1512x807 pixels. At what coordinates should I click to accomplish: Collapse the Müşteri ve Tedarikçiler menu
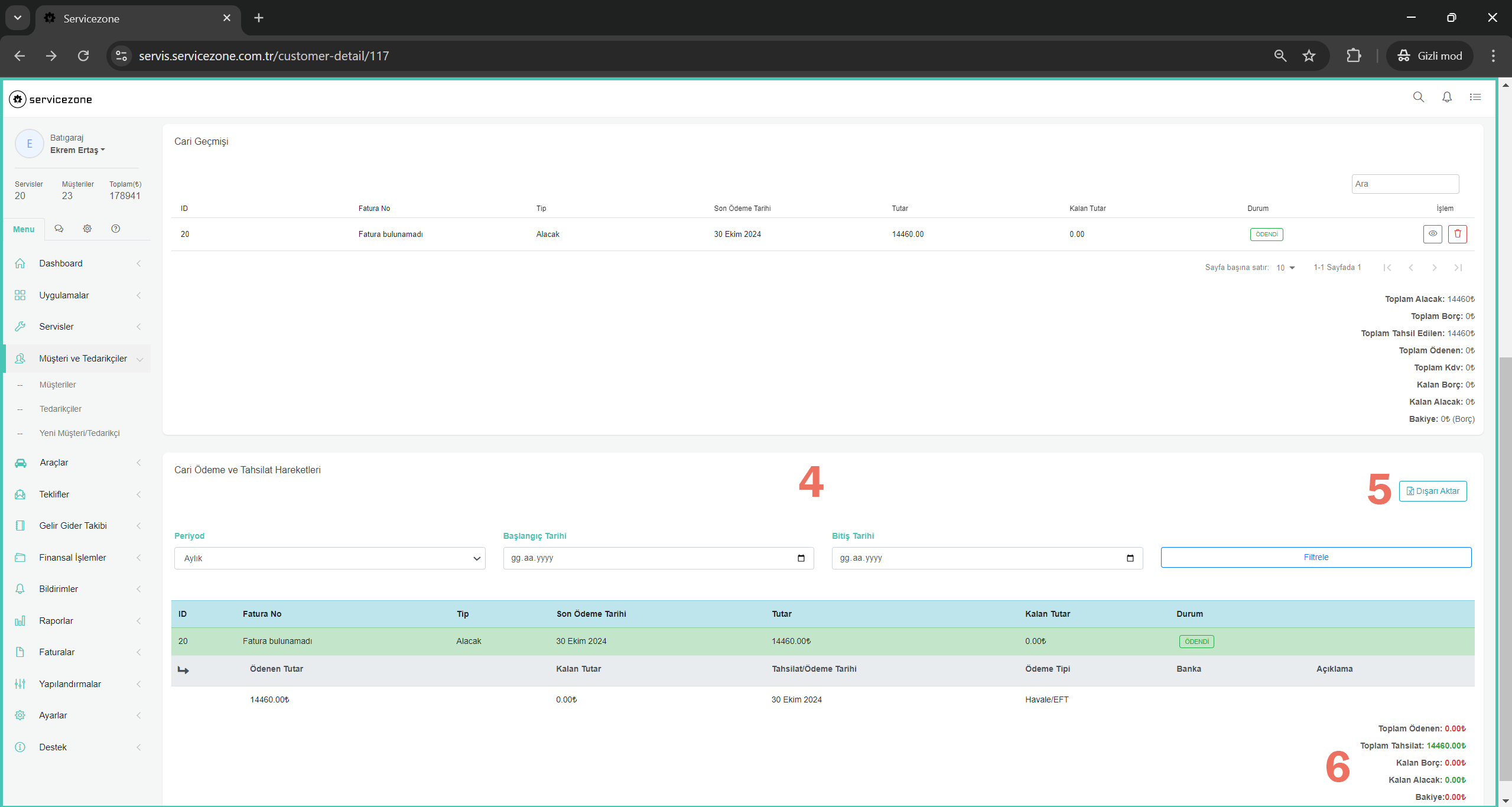pos(140,359)
